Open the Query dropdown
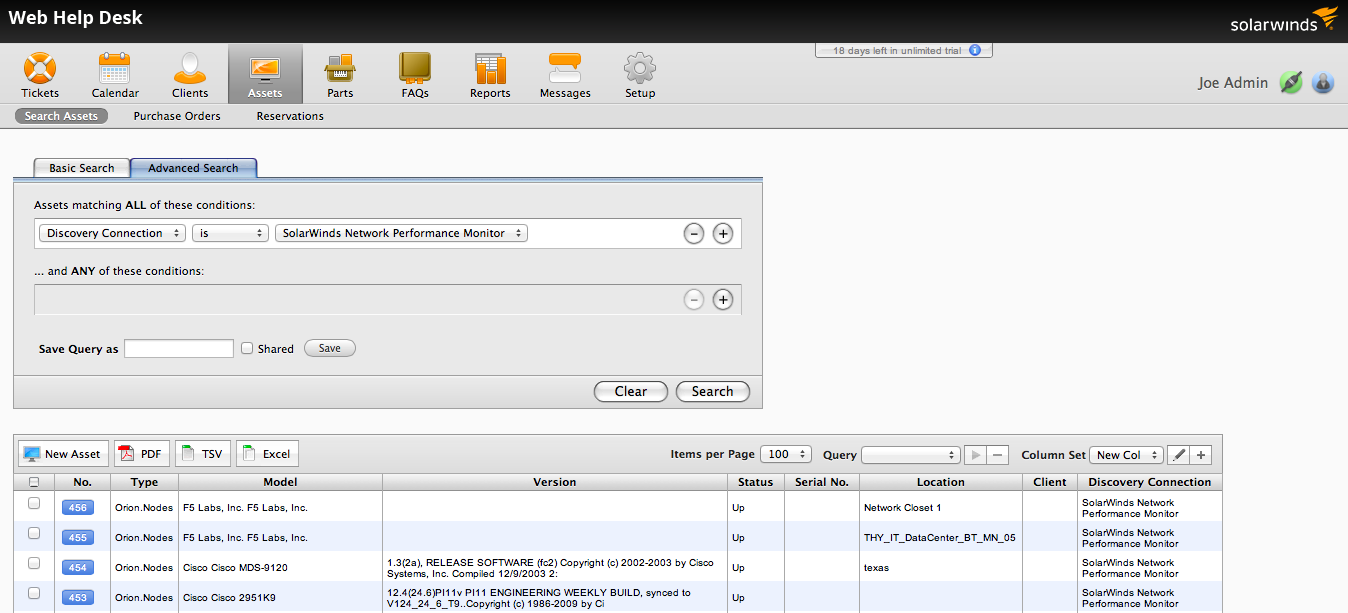 (x=911, y=454)
